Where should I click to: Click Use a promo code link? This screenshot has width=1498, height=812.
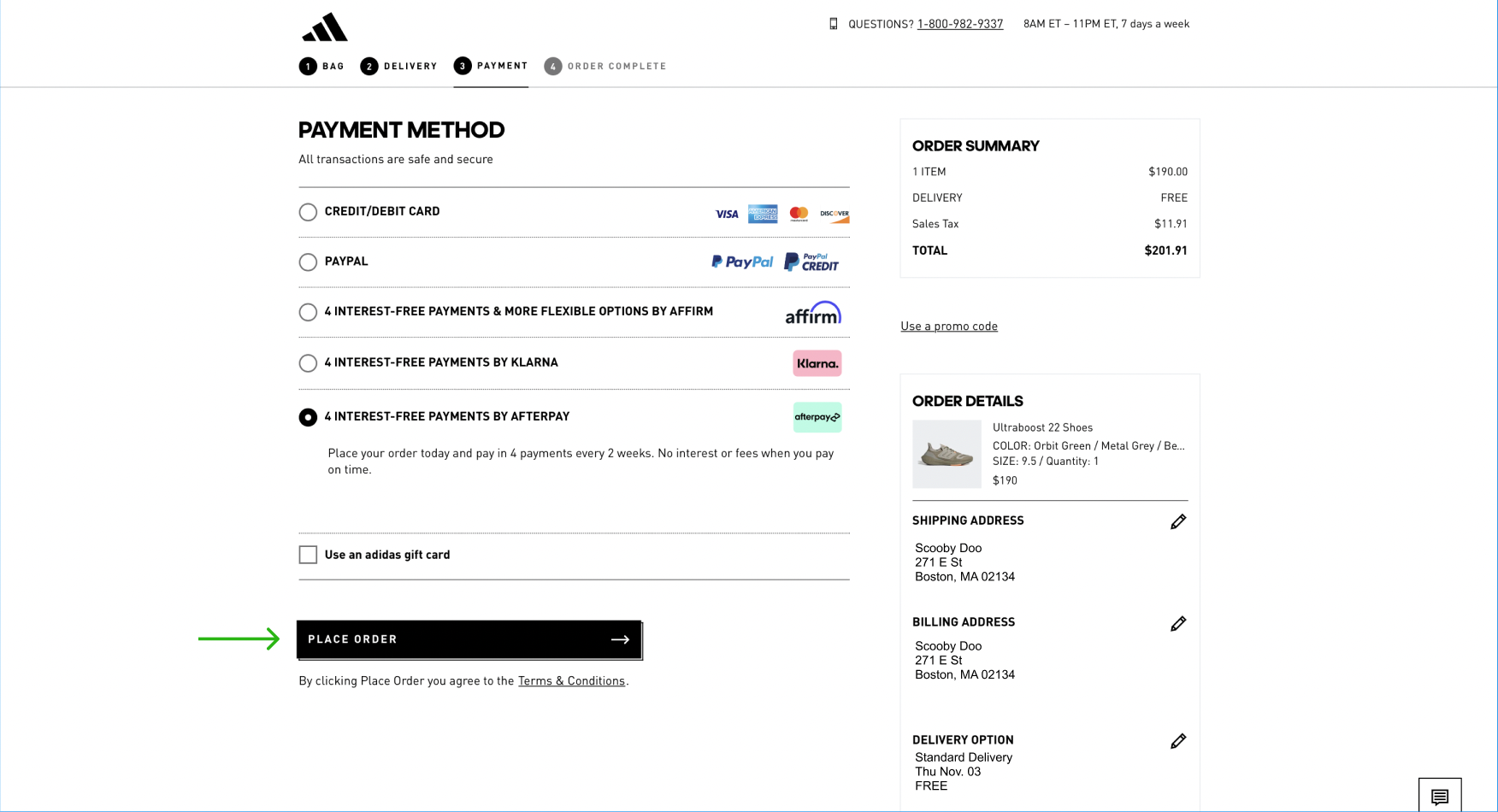click(x=948, y=326)
